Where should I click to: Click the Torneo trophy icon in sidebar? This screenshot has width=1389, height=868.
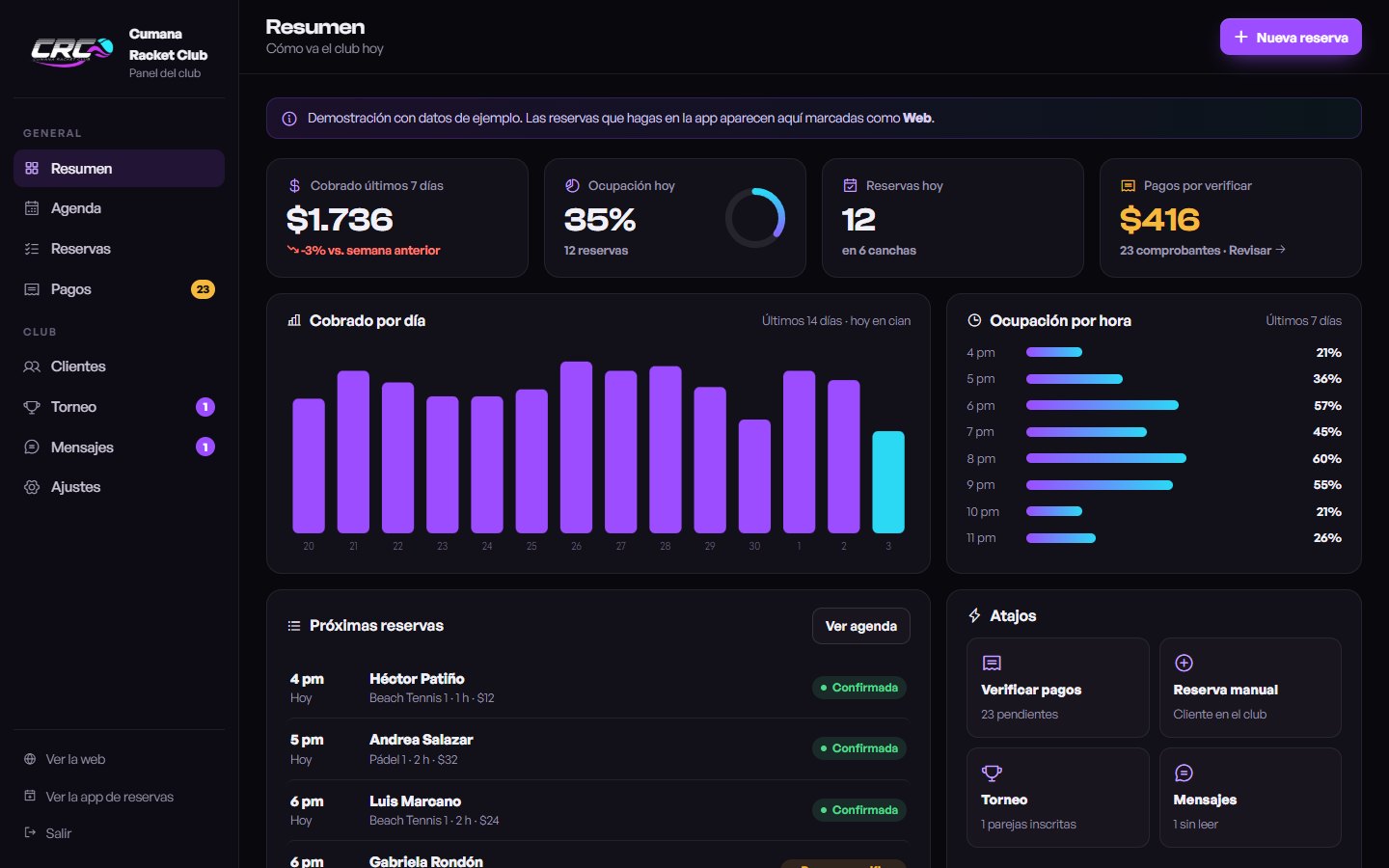(32, 407)
